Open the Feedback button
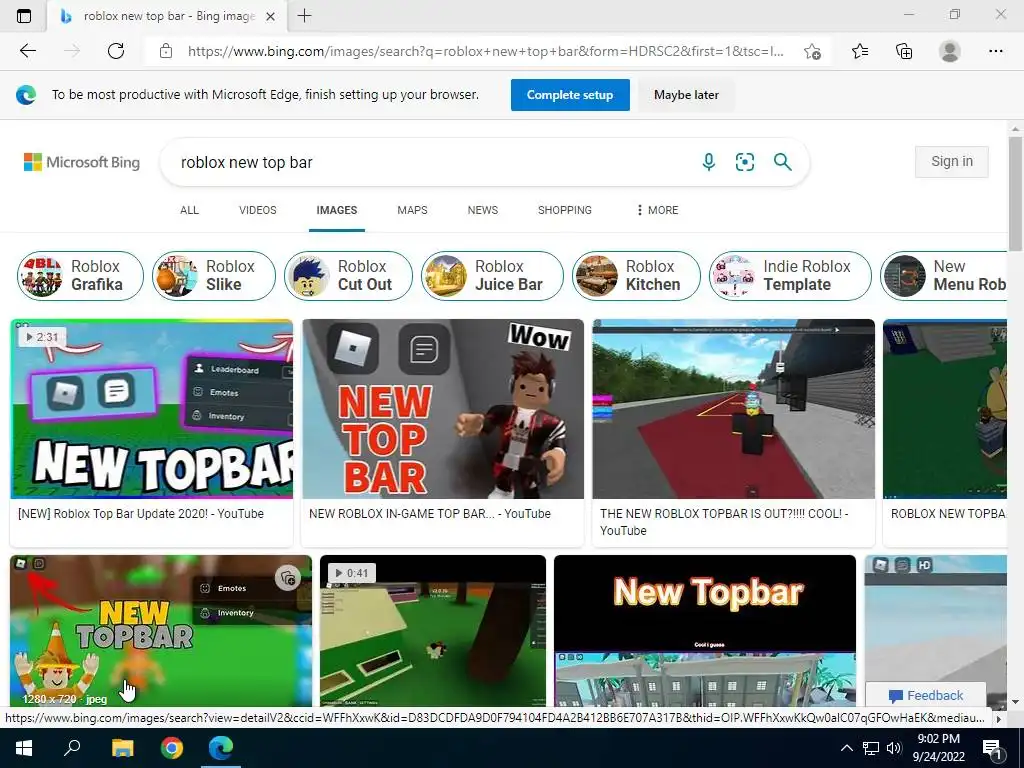Viewport: 1024px width, 768px height. coord(925,696)
